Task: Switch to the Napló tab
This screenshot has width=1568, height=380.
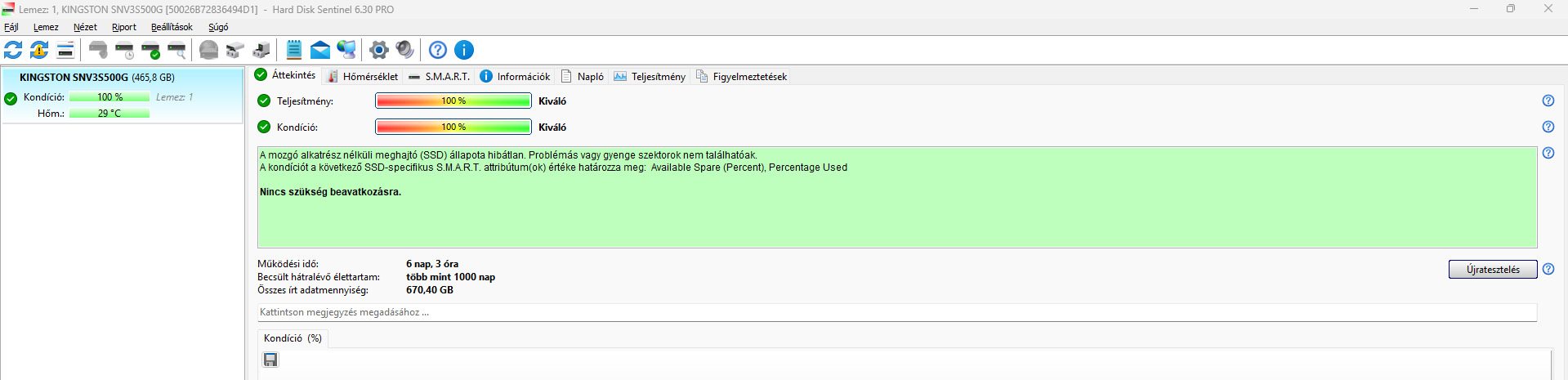Action: coord(582,76)
